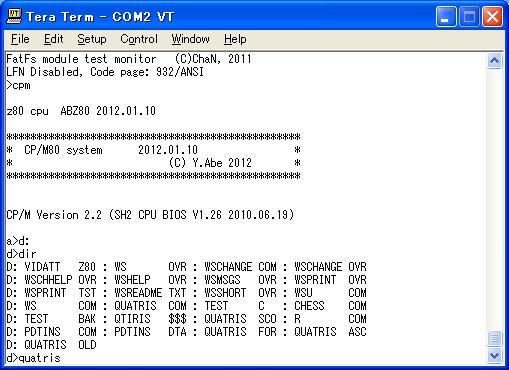
Task: Click the 'TEST BAK' file entry
Action: pos(60,319)
